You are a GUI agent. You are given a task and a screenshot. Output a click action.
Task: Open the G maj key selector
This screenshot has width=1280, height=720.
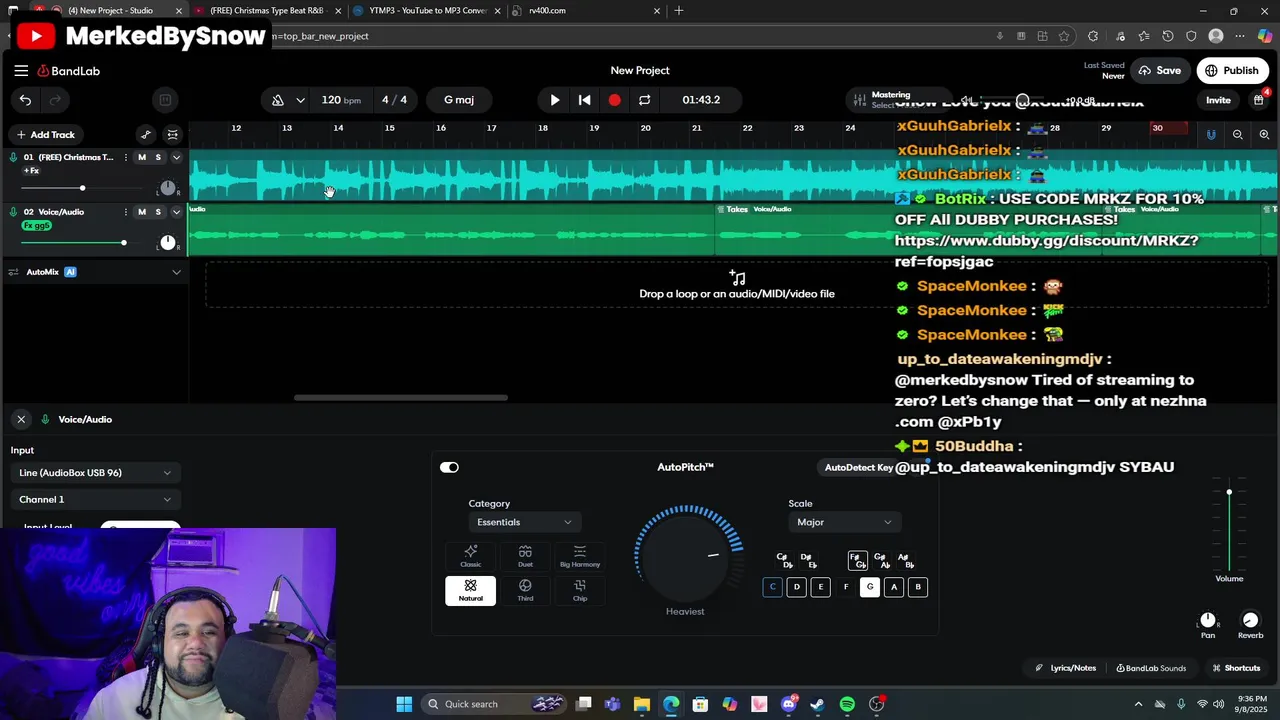tap(459, 100)
